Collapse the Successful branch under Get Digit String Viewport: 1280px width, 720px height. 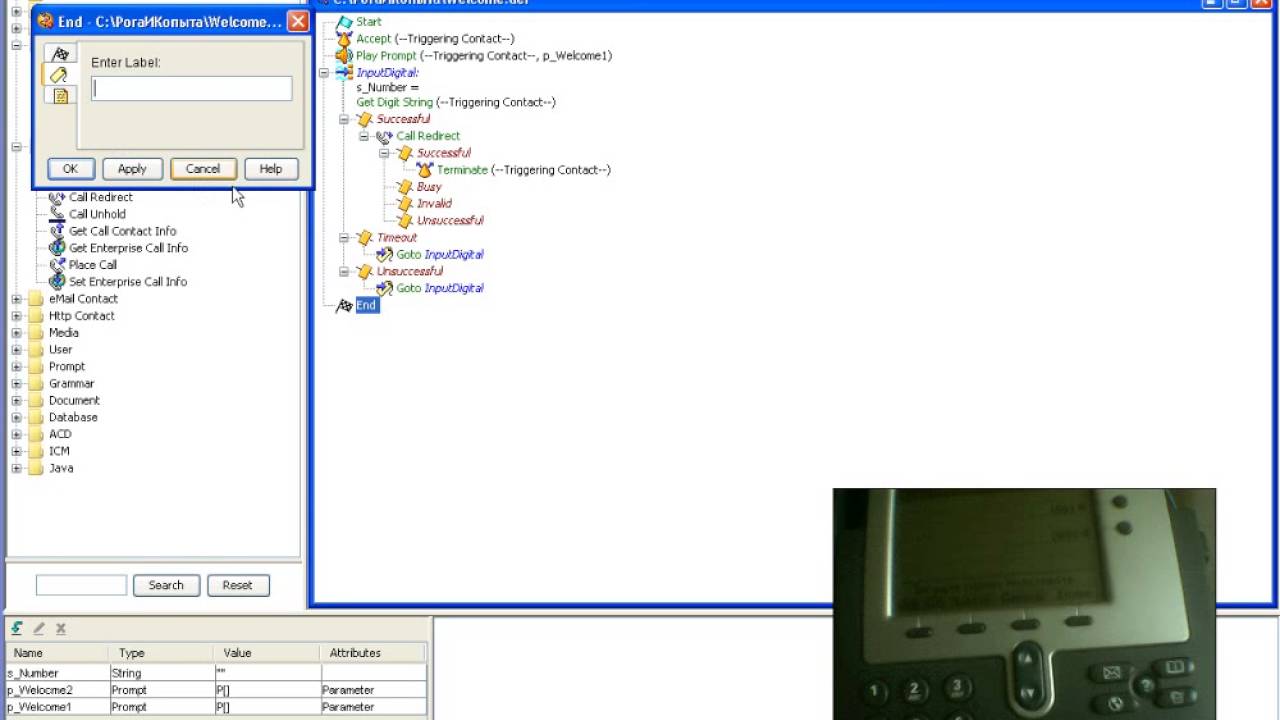click(344, 119)
